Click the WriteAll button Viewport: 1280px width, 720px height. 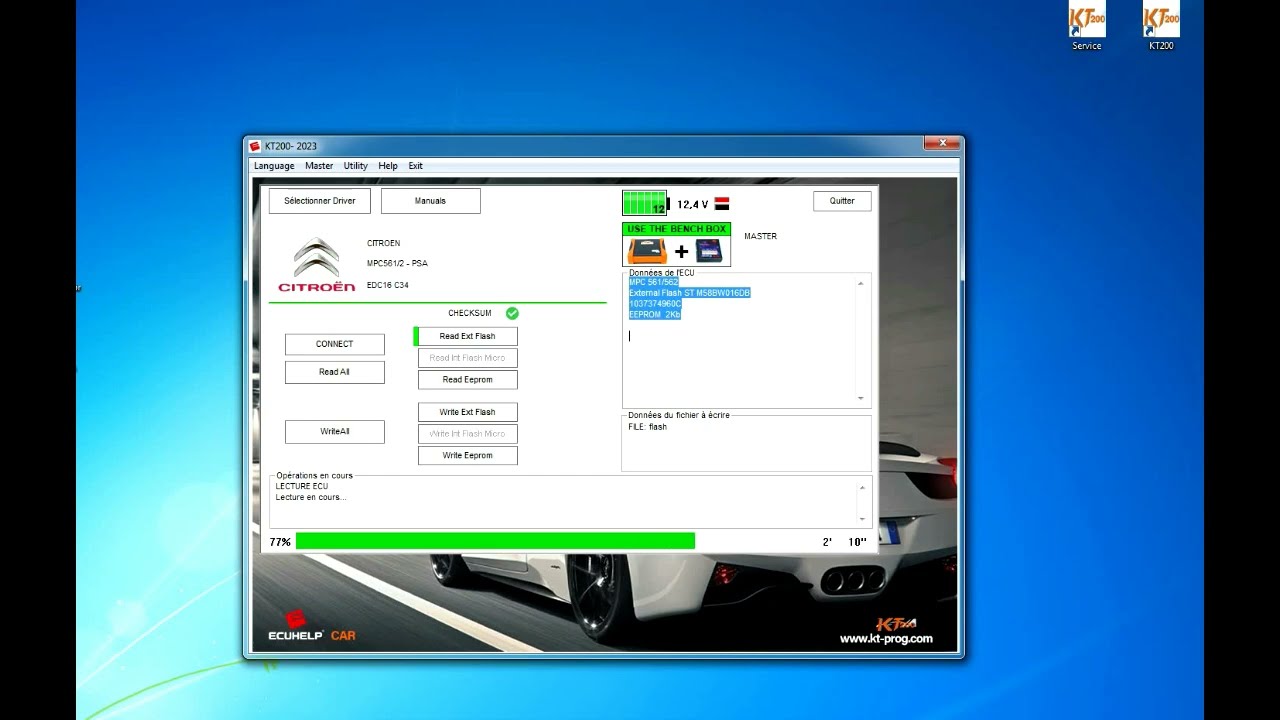pos(335,432)
